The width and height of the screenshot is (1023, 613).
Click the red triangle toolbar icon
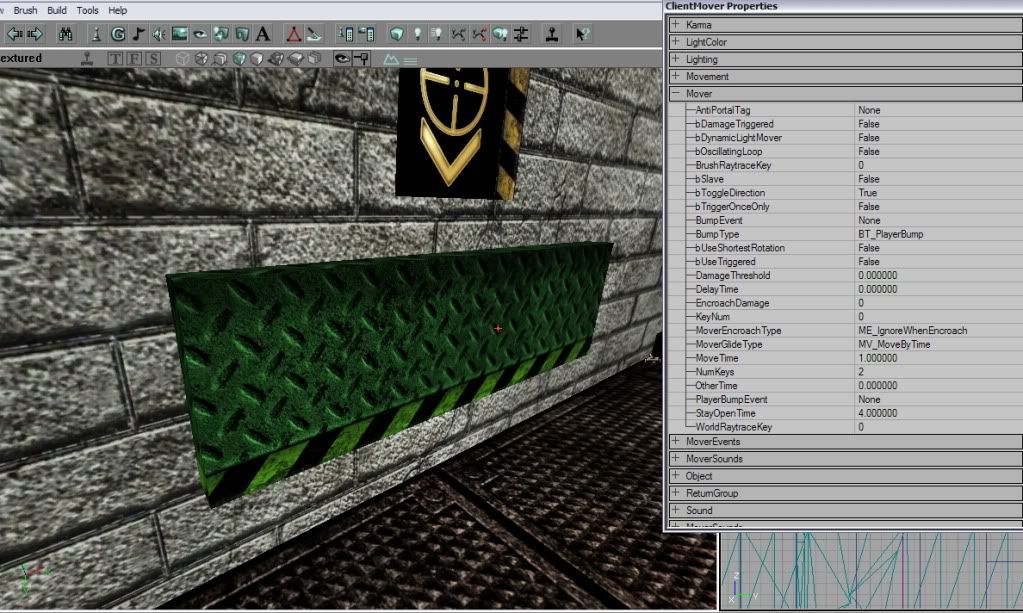[x=294, y=34]
